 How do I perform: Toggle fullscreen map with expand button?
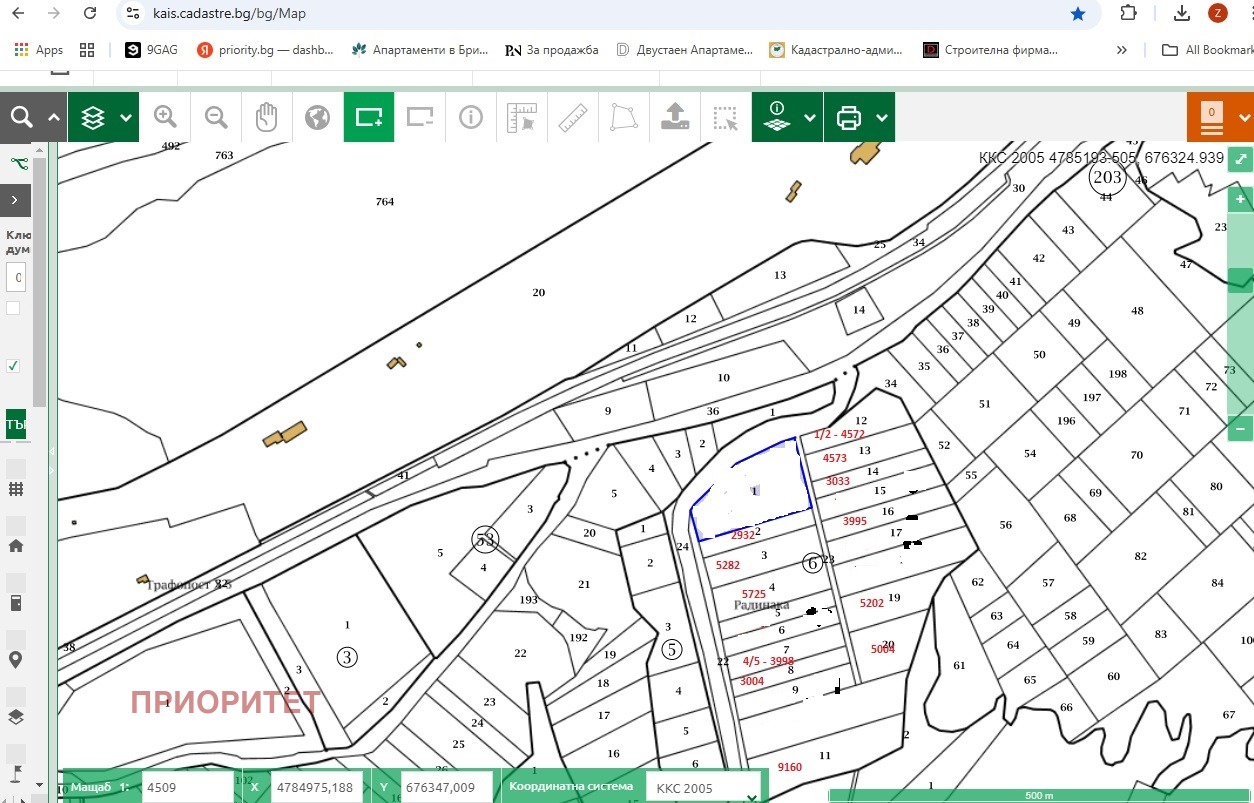[1240, 159]
